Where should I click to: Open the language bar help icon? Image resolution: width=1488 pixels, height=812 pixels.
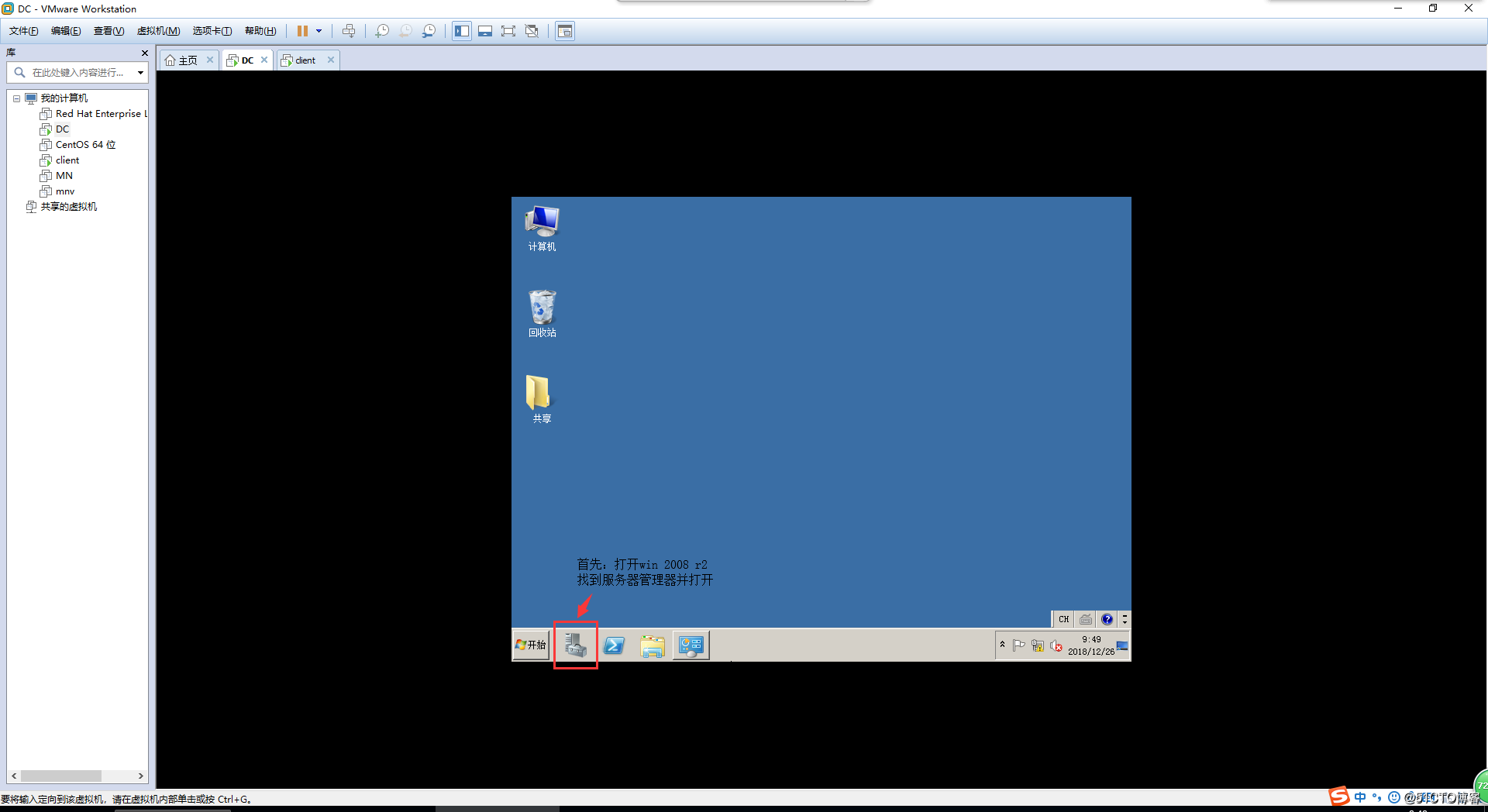tap(1107, 619)
